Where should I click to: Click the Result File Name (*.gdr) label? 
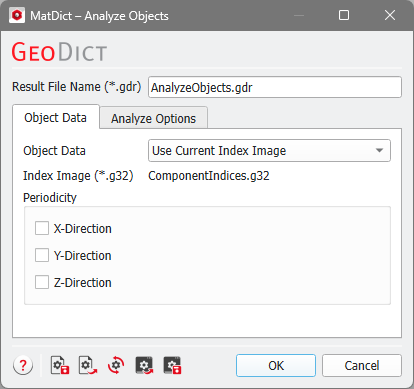pyautogui.click(x=77, y=87)
